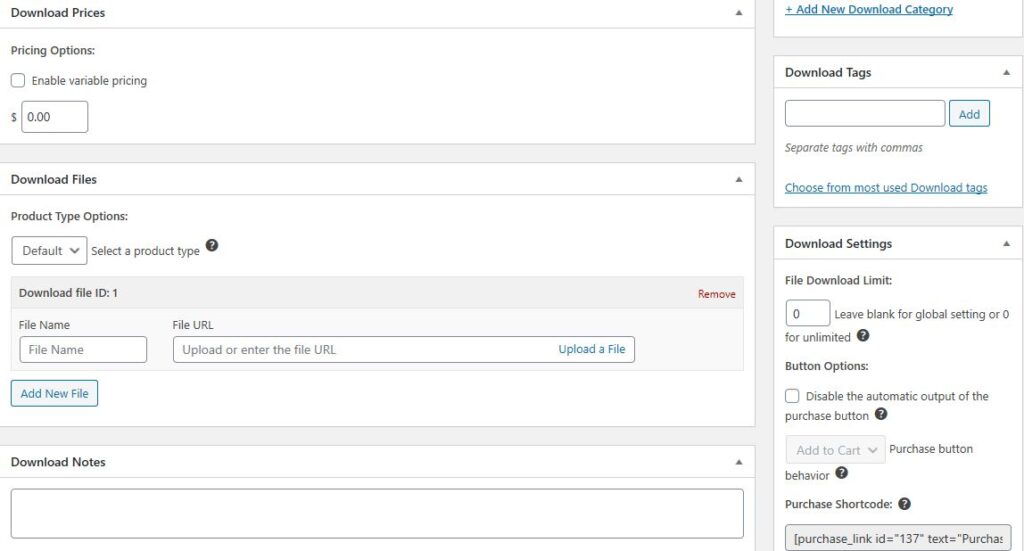
Task: Check Disable automatic output of purchase button
Action: [792, 396]
